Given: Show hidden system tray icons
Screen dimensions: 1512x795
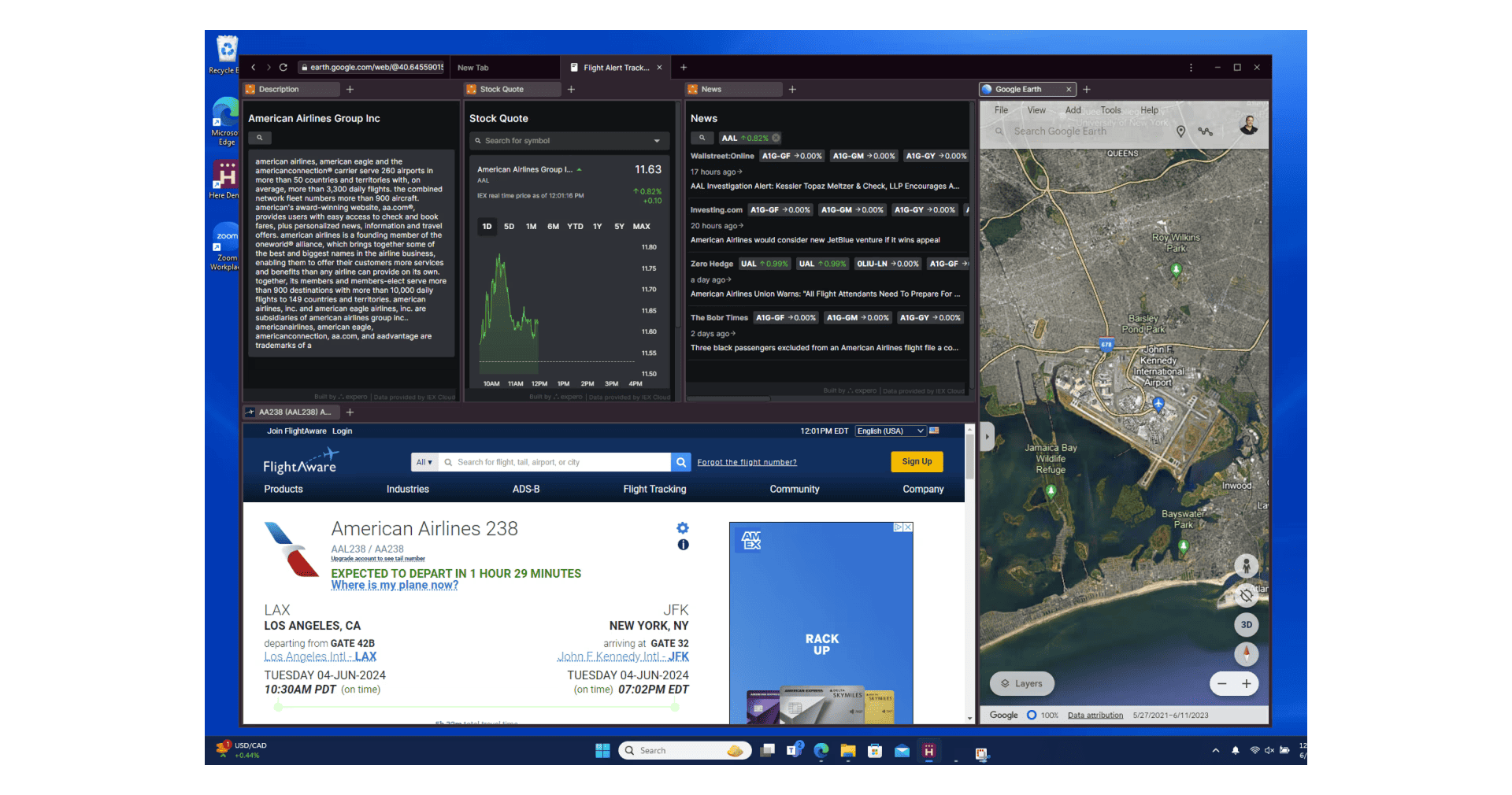Looking at the screenshot, I should [x=1216, y=751].
